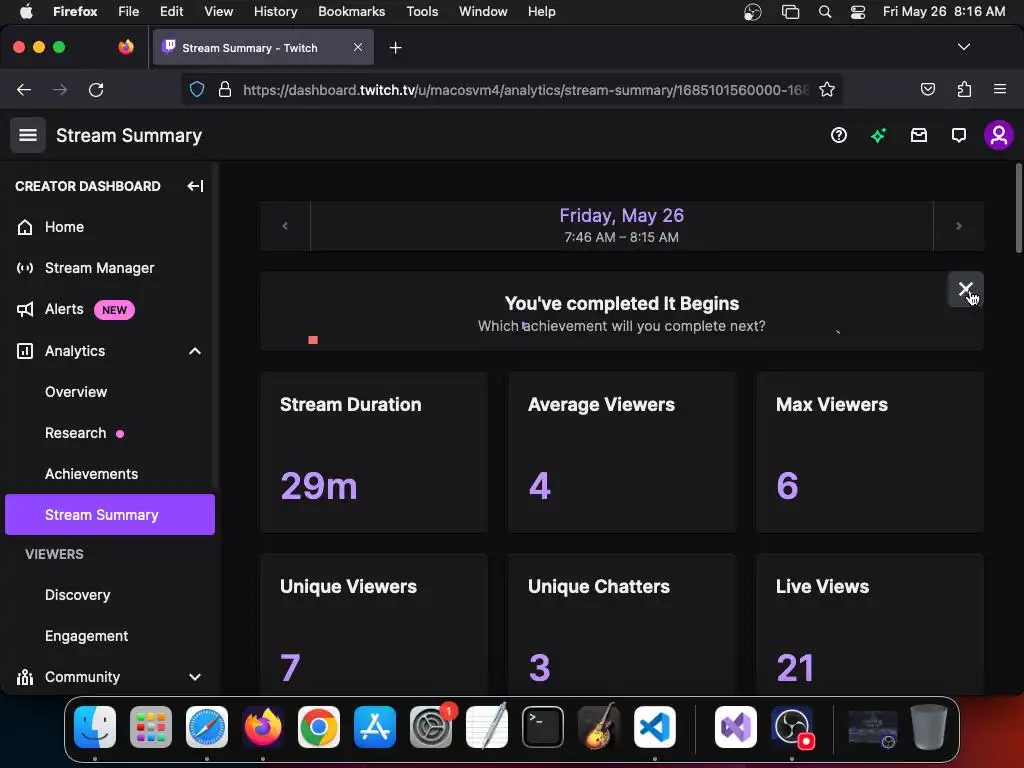The image size is (1024, 768).
Task: Open the Whispers chat bubble icon
Action: [959, 135]
